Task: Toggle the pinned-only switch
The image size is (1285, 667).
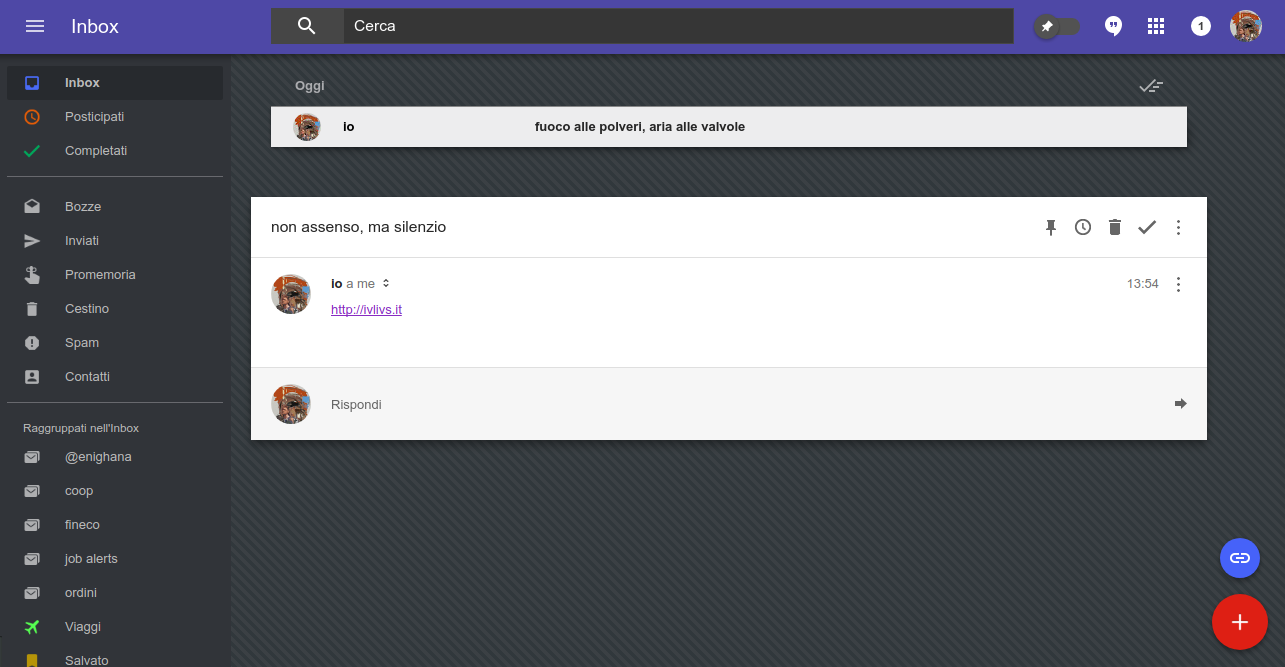Action: [x=1057, y=27]
